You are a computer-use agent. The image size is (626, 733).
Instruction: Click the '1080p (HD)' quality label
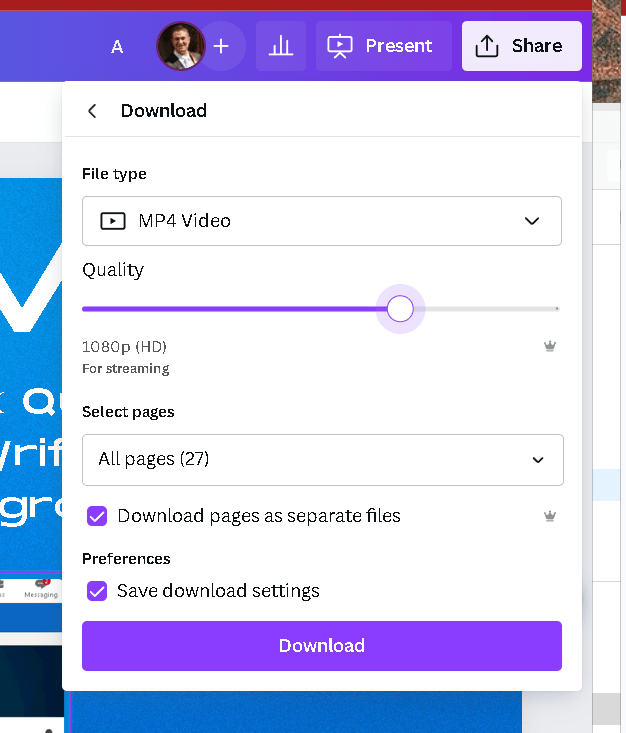[x=124, y=346]
